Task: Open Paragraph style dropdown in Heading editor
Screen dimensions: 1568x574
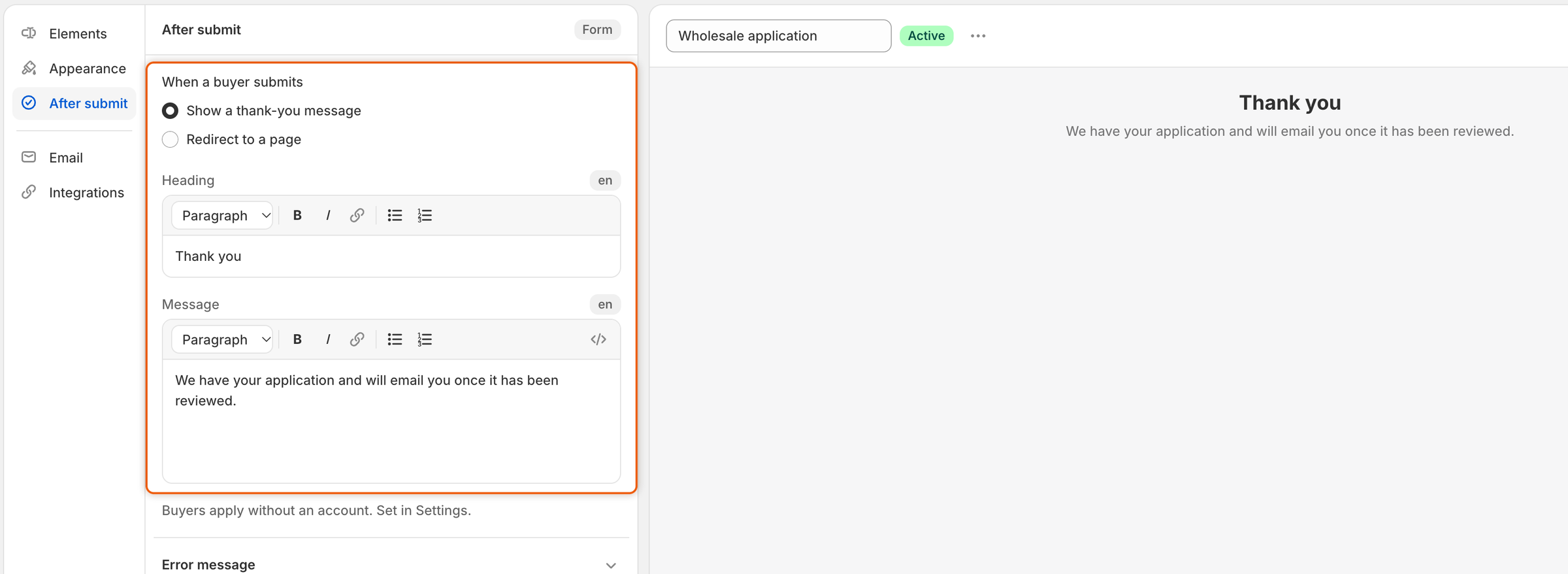Action: [x=222, y=215]
